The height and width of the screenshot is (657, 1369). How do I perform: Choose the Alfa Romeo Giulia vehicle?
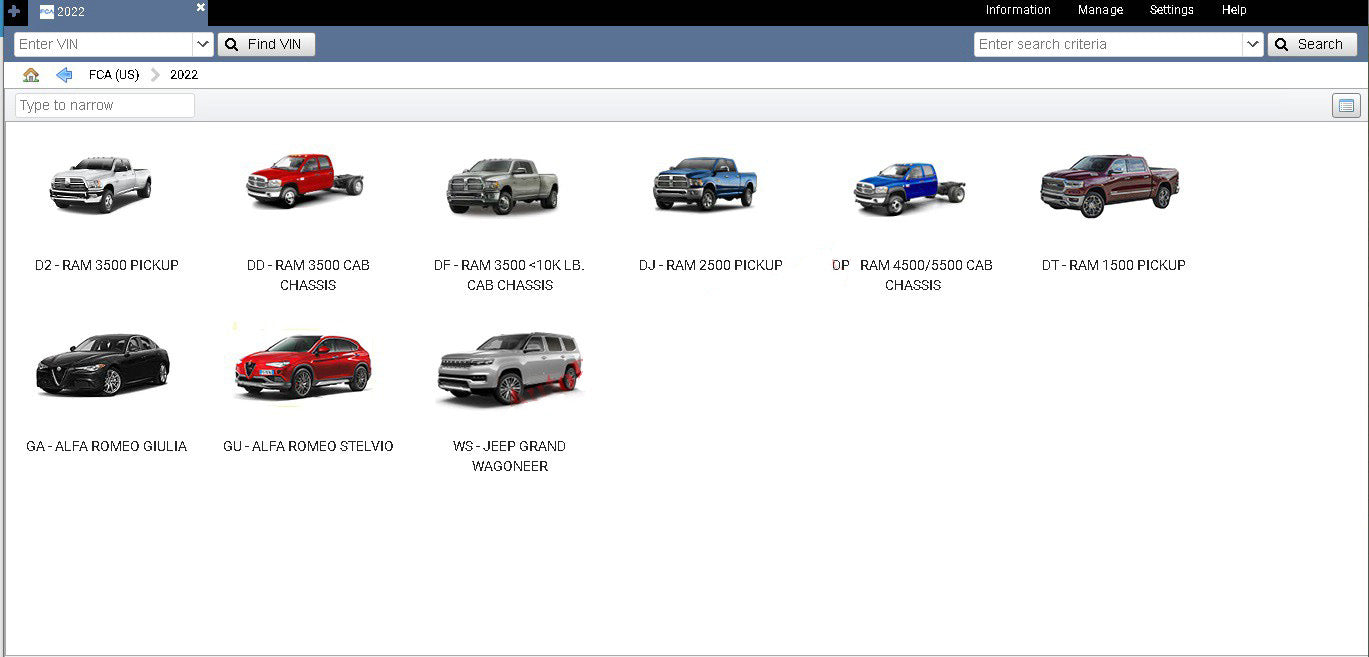click(x=103, y=365)
